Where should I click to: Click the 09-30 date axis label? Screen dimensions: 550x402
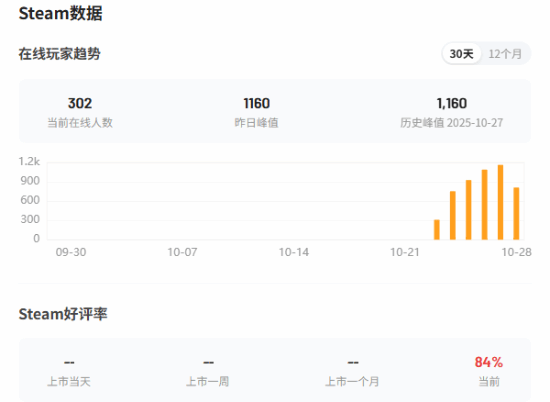pyautogui.click(x=71, y=252)
